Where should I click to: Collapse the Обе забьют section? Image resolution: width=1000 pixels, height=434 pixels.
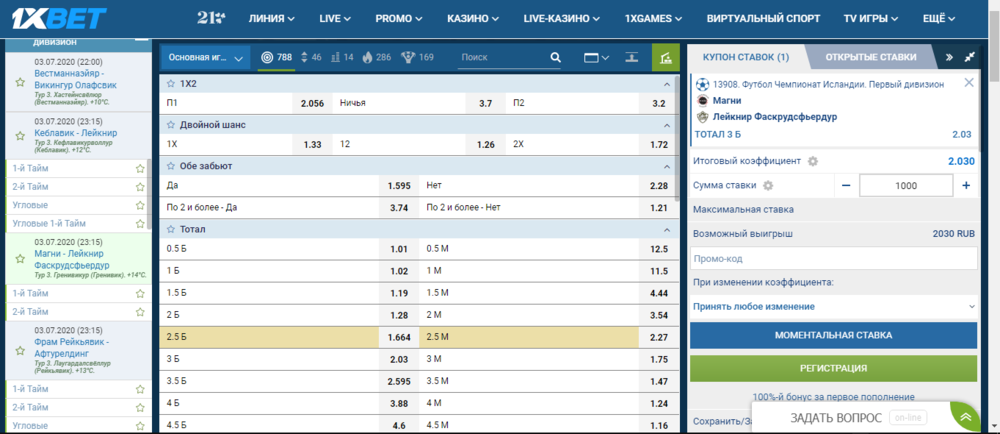[667, 166]
